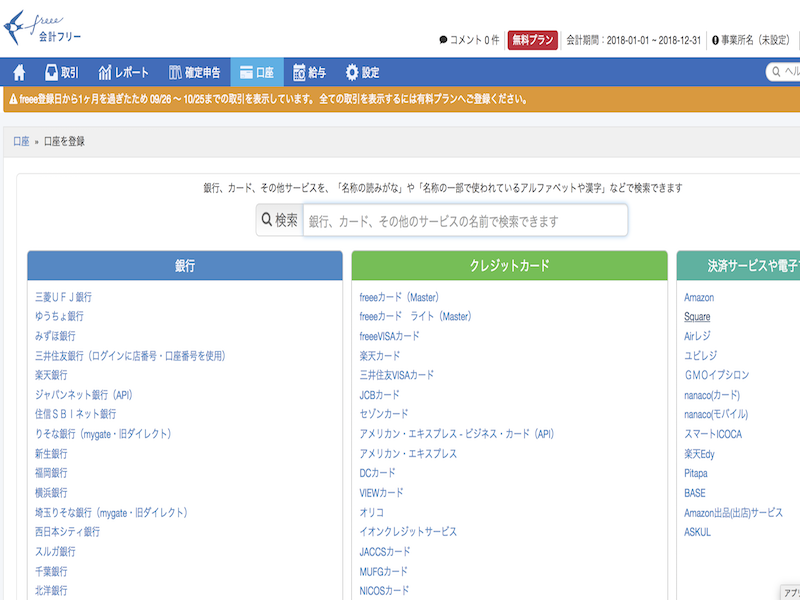Go to the home icon in navigation

pos(19,72)
